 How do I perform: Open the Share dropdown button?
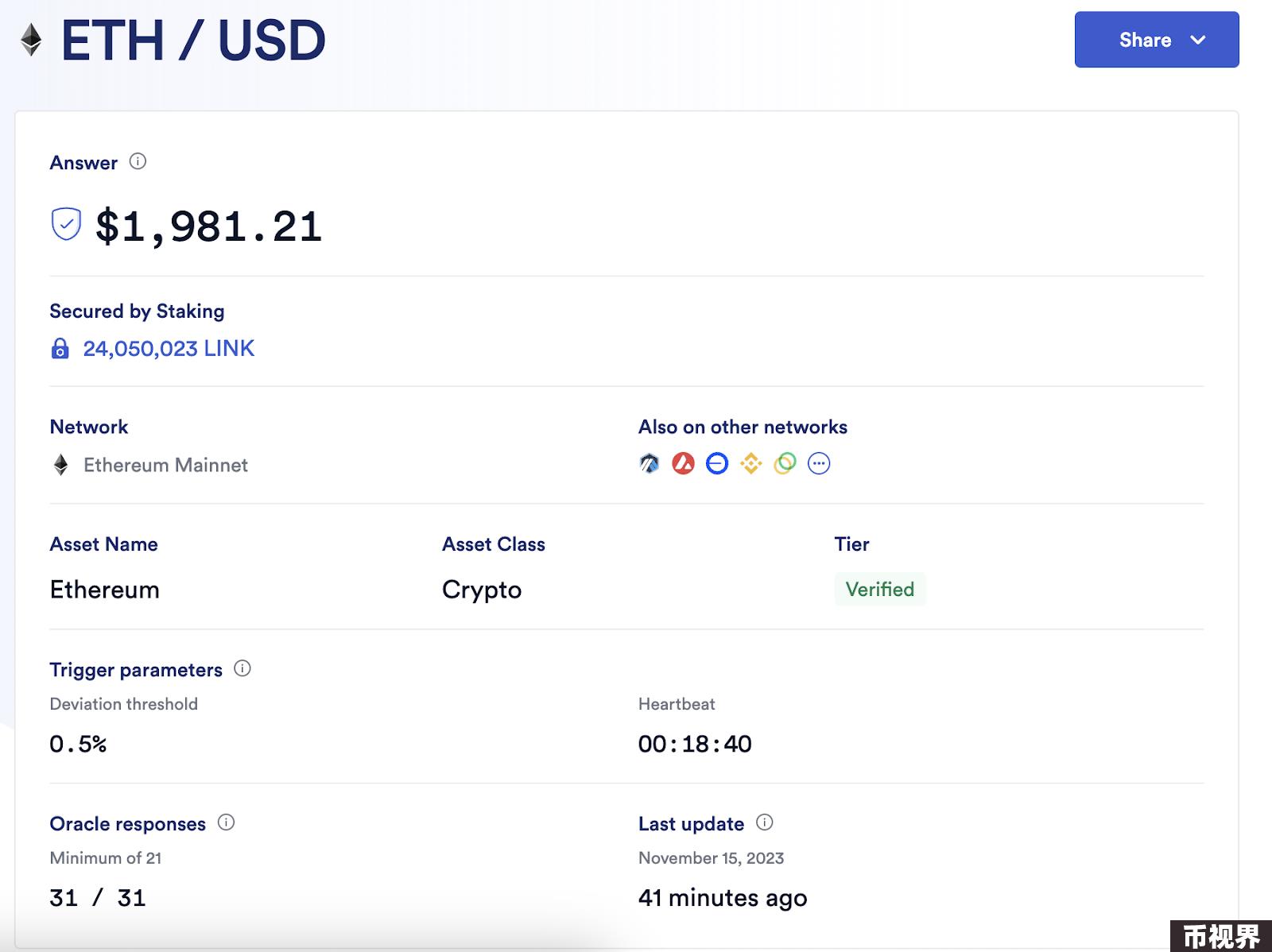click(1156, 40)
